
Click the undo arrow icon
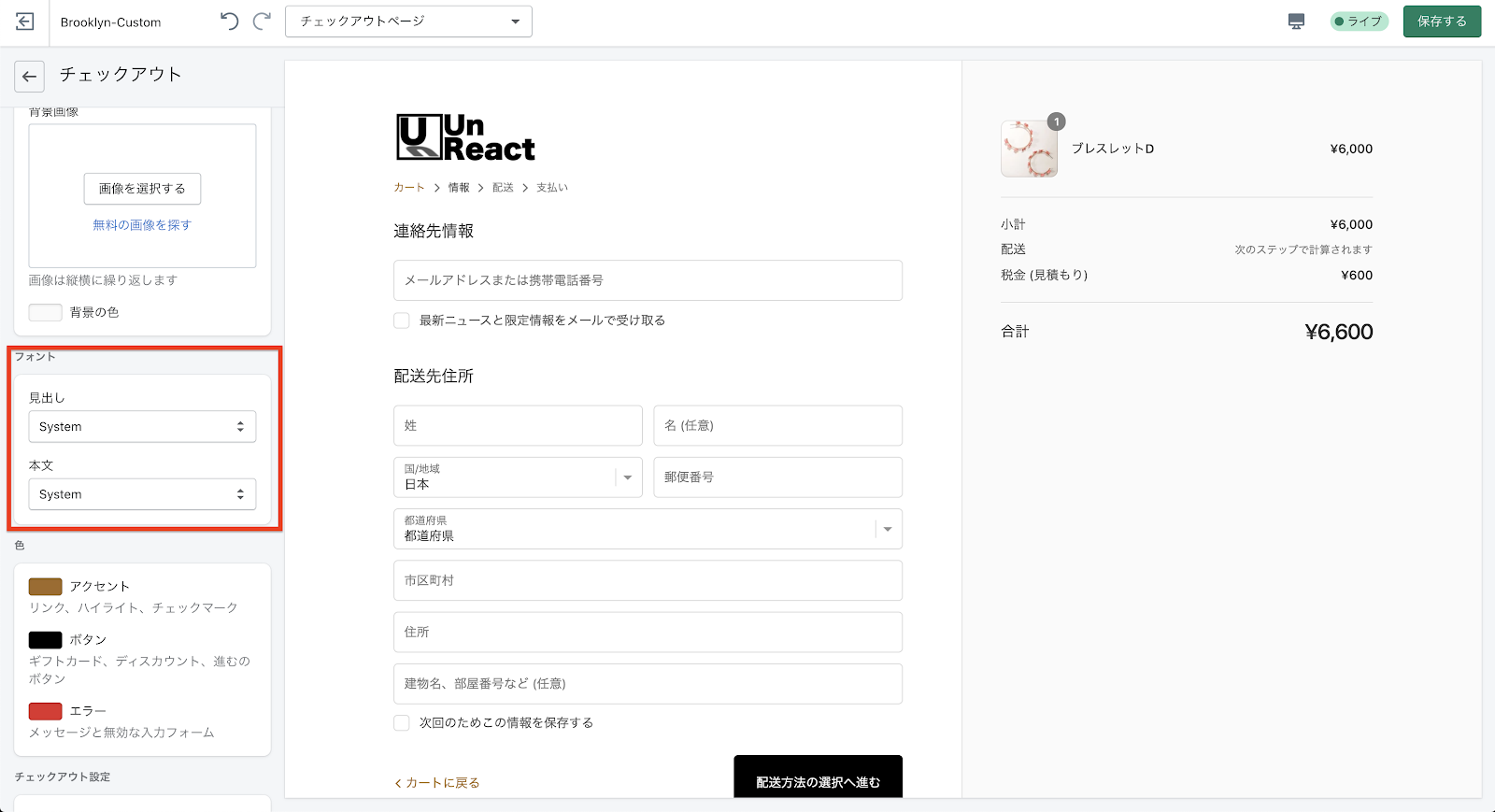[230, 21]
